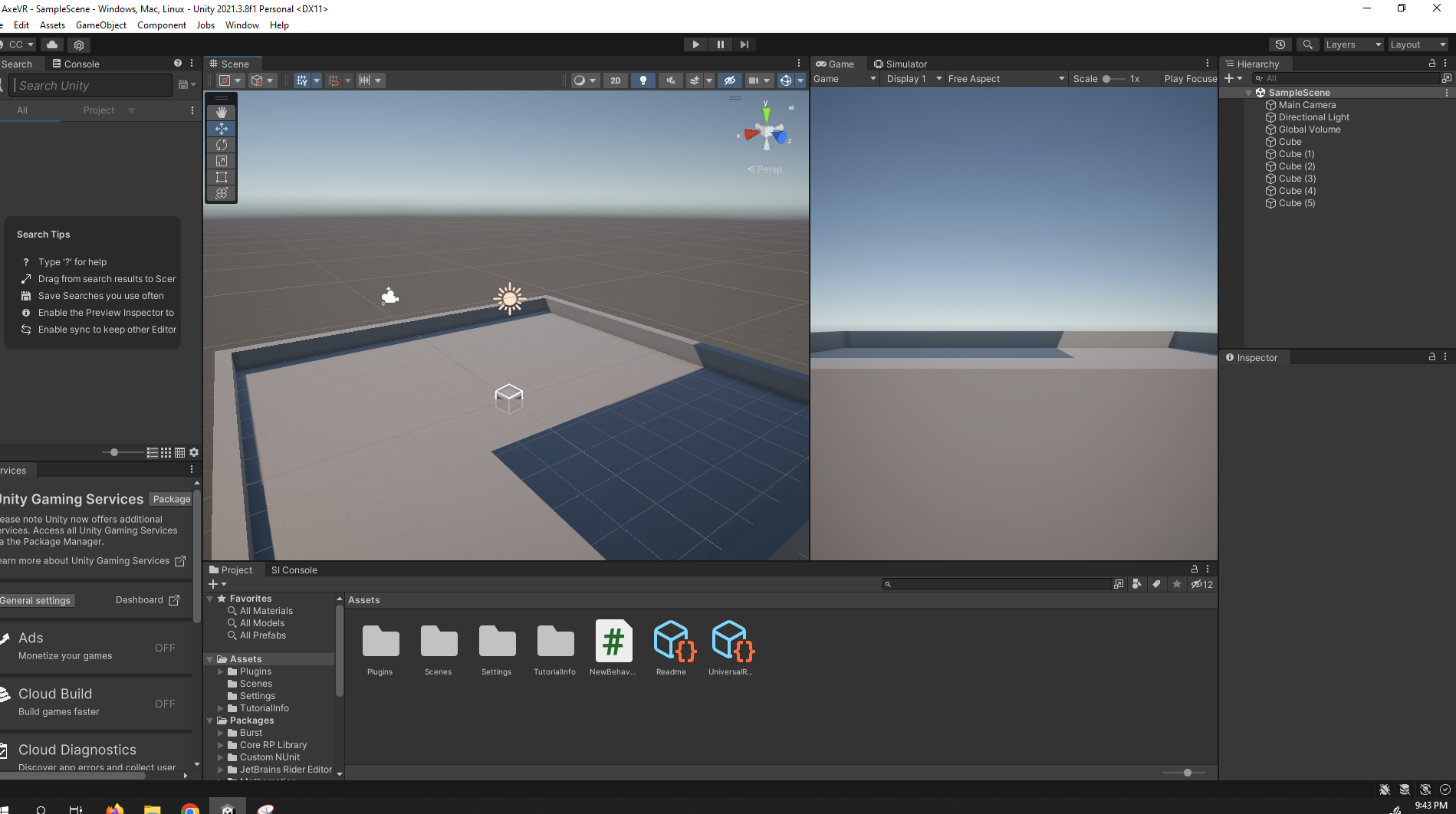Screen dimensions: 1456x814
Task: Toggle hidden packages count icon
Action: [x=1202, y=584]
